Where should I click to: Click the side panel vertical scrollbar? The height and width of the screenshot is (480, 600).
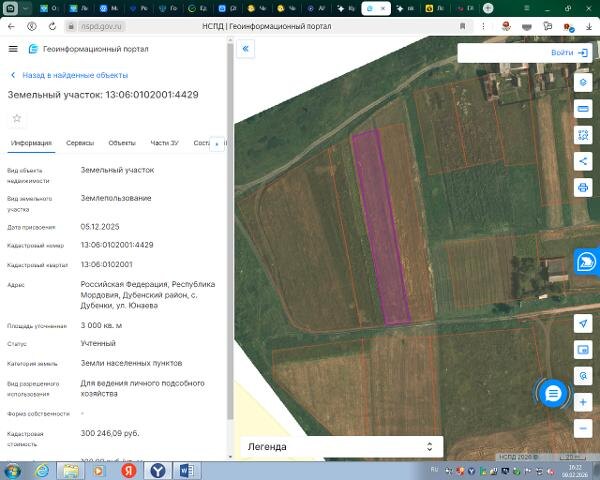click(230, 230)
